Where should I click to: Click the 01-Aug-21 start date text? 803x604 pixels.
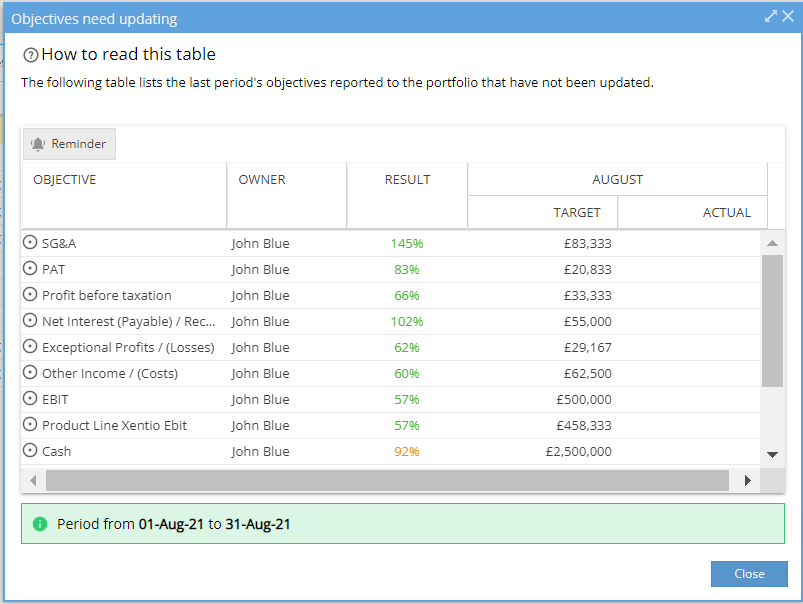coord(171,524)
